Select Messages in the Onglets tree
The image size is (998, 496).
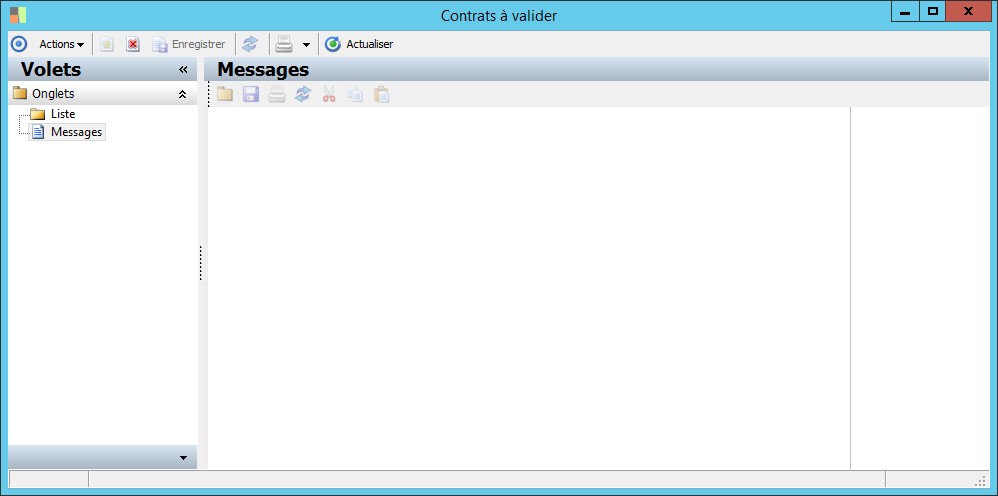(x=76, y=132)
